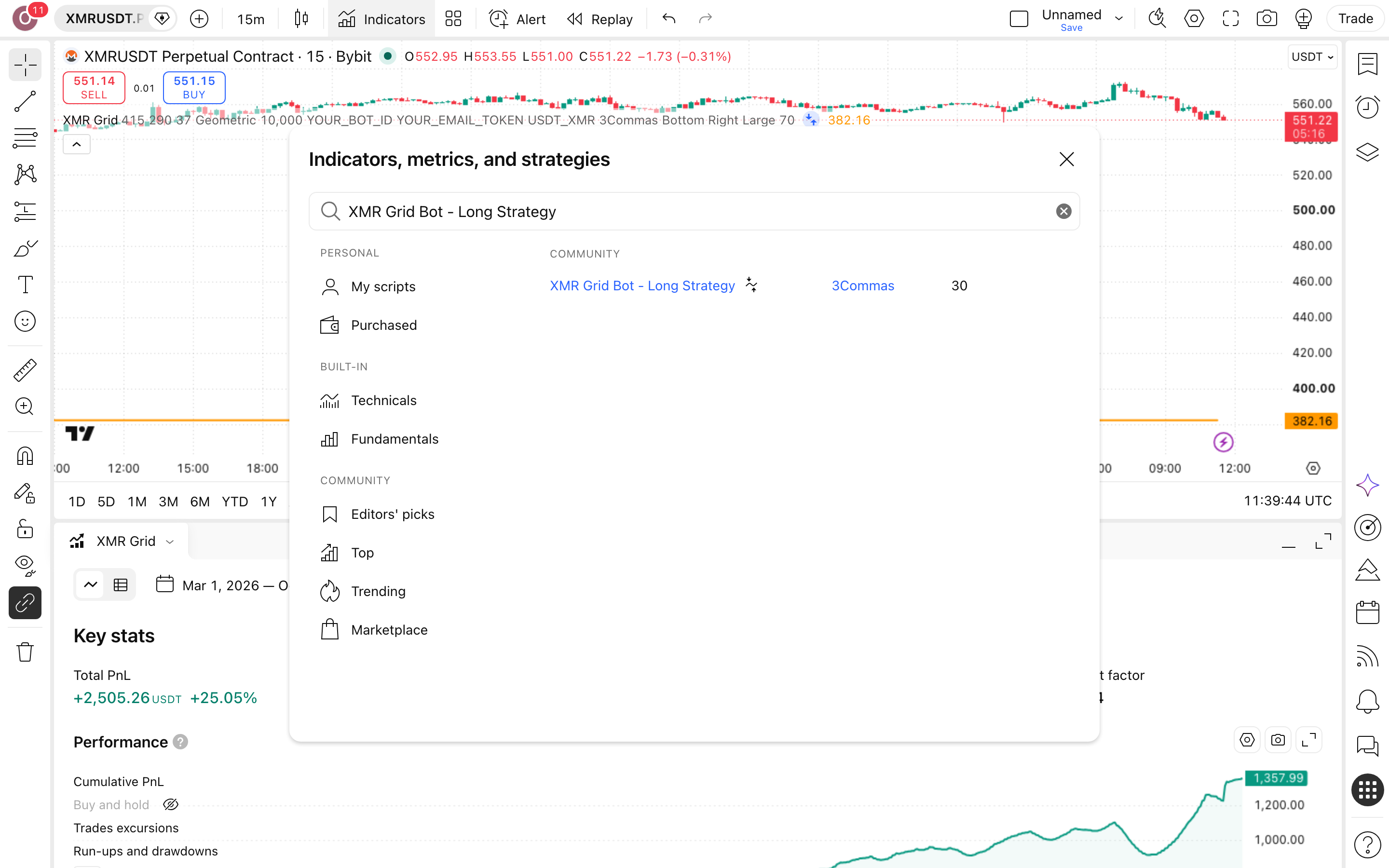Click the Trade button
The image size is (1389, 868).
point(1355,19)
